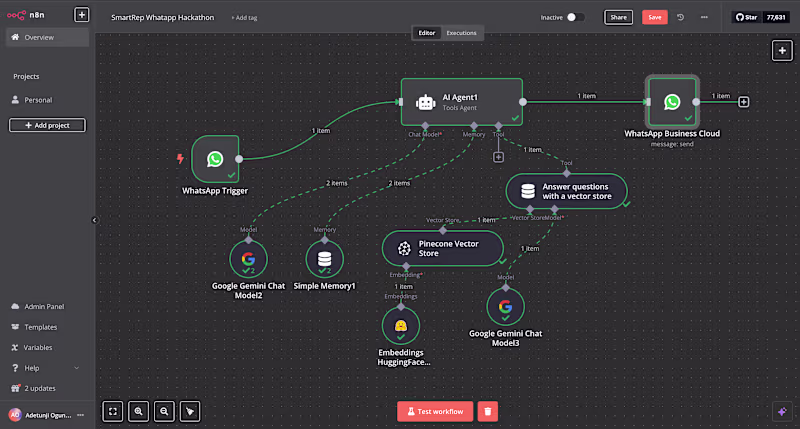Click the plus button beside n8n logo
The image size is (800, 429).
[x=82, y=15]
